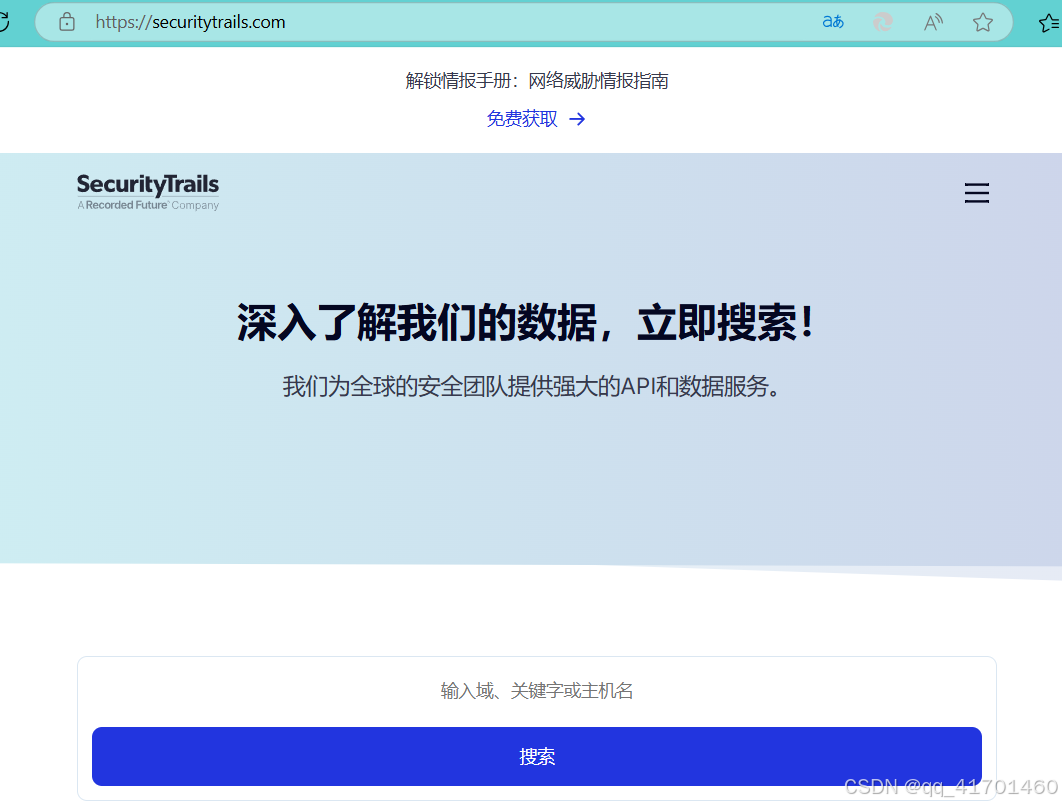Click the 免费获取 link
Screen dimensions: 1062x804
[521, 117]
